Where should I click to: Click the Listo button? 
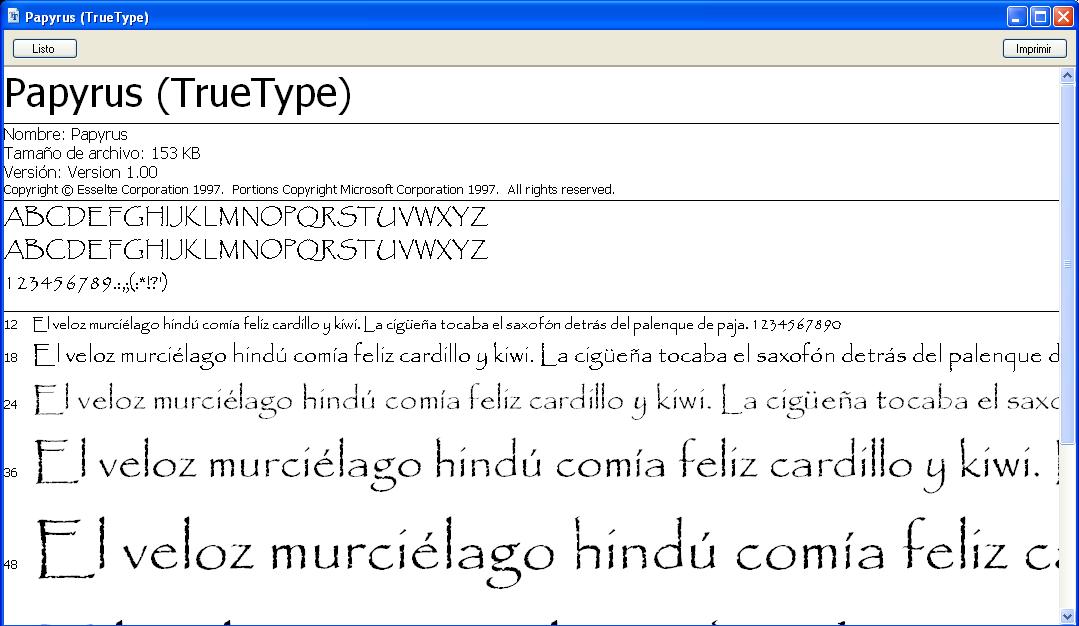(x=45, y=49)
